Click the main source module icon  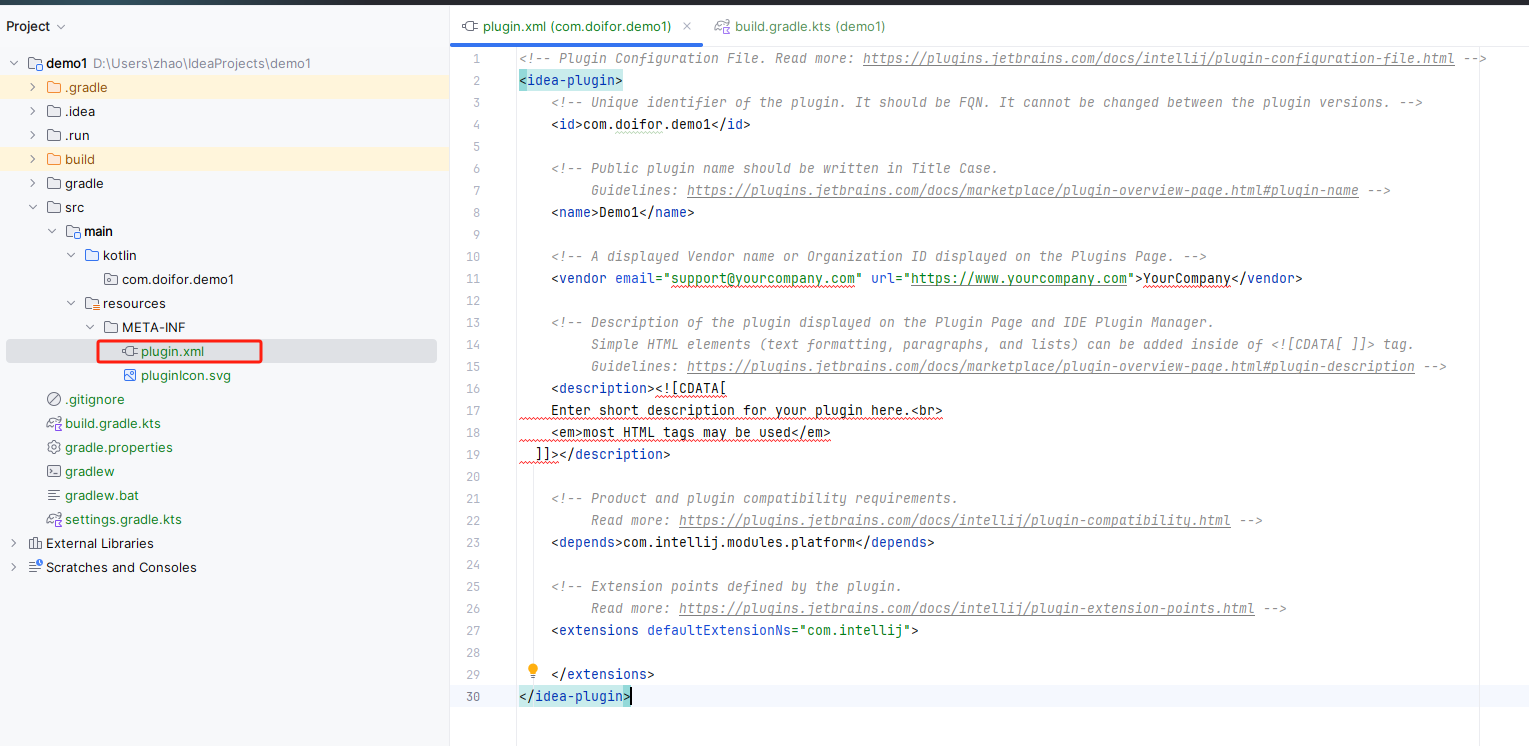(73, 231)
